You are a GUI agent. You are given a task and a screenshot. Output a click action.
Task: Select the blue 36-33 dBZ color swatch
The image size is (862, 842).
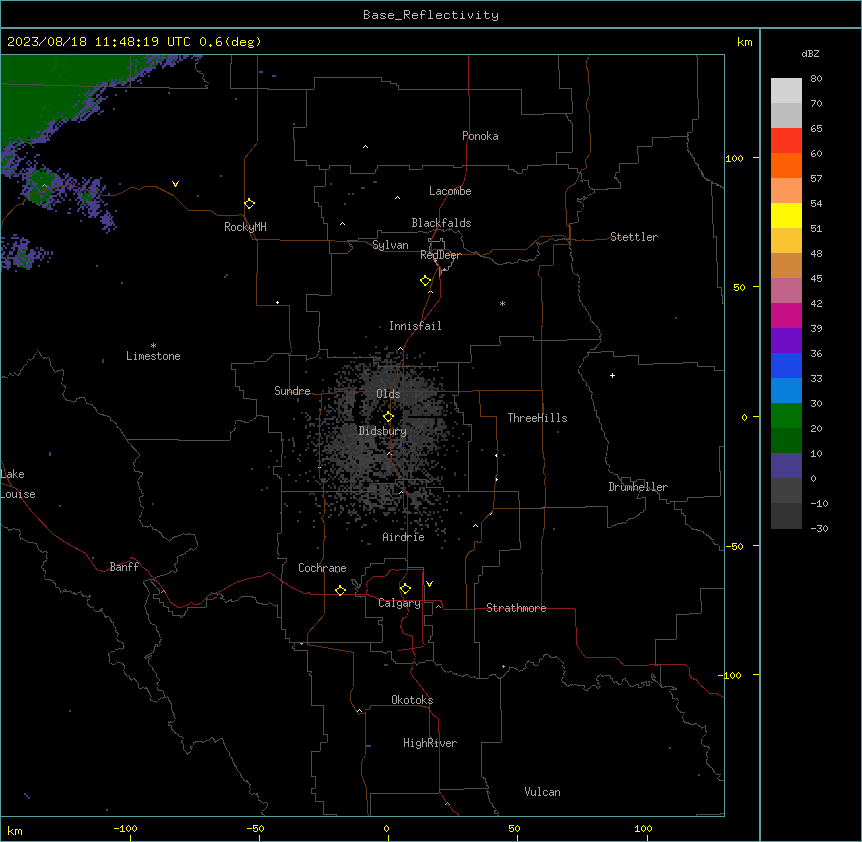tap(786, 365)
